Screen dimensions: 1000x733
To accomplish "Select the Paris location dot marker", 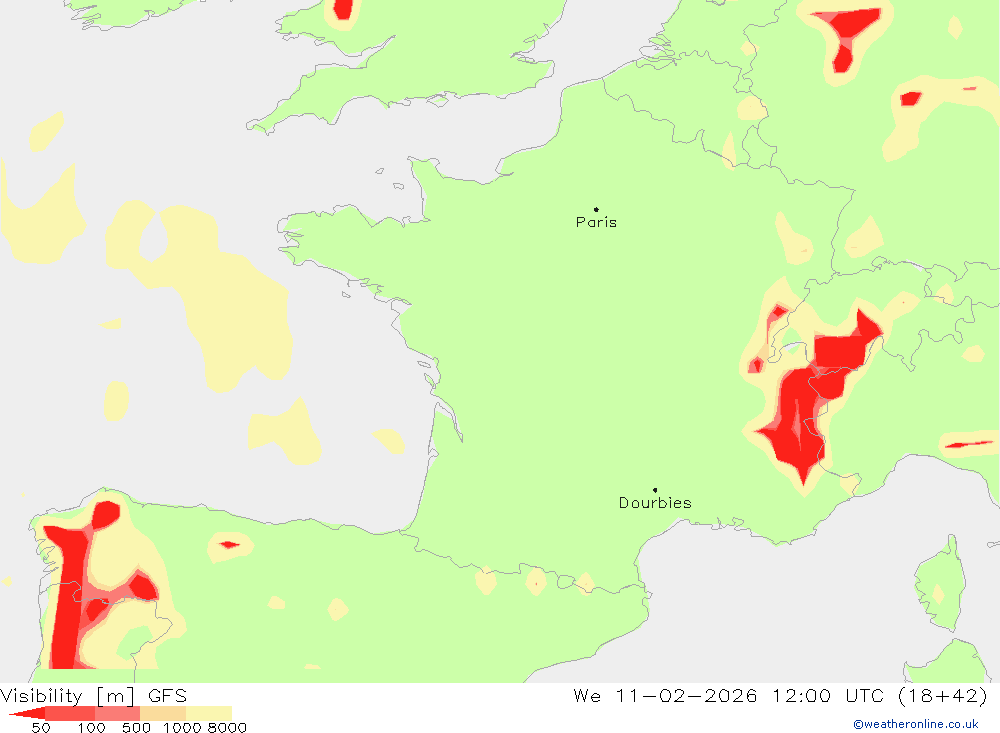I will coord(596,209).
